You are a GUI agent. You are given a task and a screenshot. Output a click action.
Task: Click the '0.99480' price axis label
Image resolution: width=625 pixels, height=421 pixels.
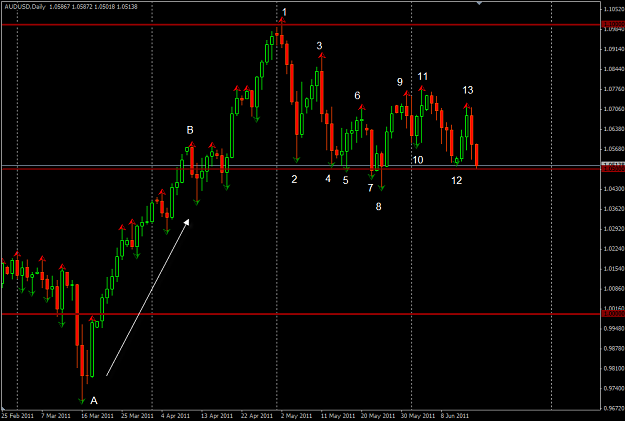(x=614, y=328)
